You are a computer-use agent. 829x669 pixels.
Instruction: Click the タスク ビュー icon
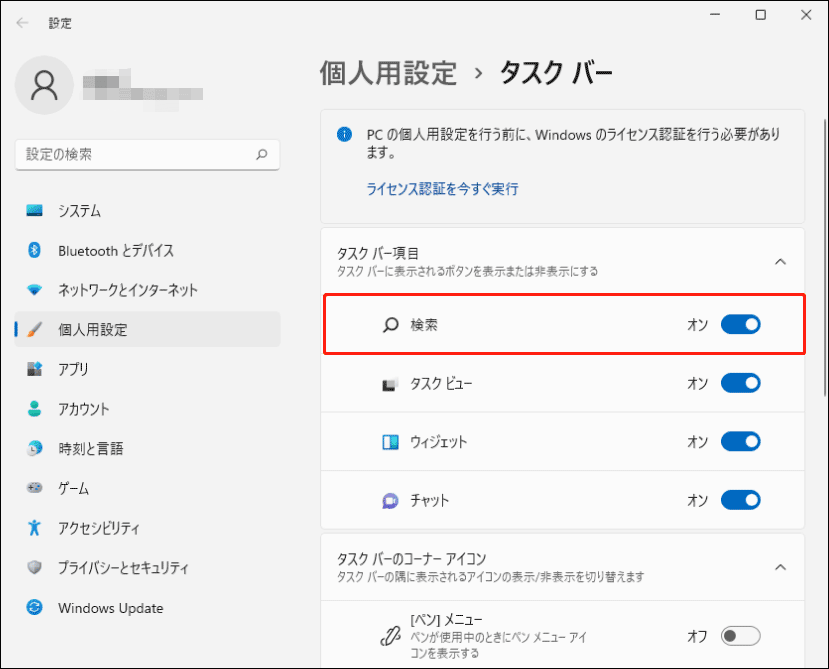390,384
